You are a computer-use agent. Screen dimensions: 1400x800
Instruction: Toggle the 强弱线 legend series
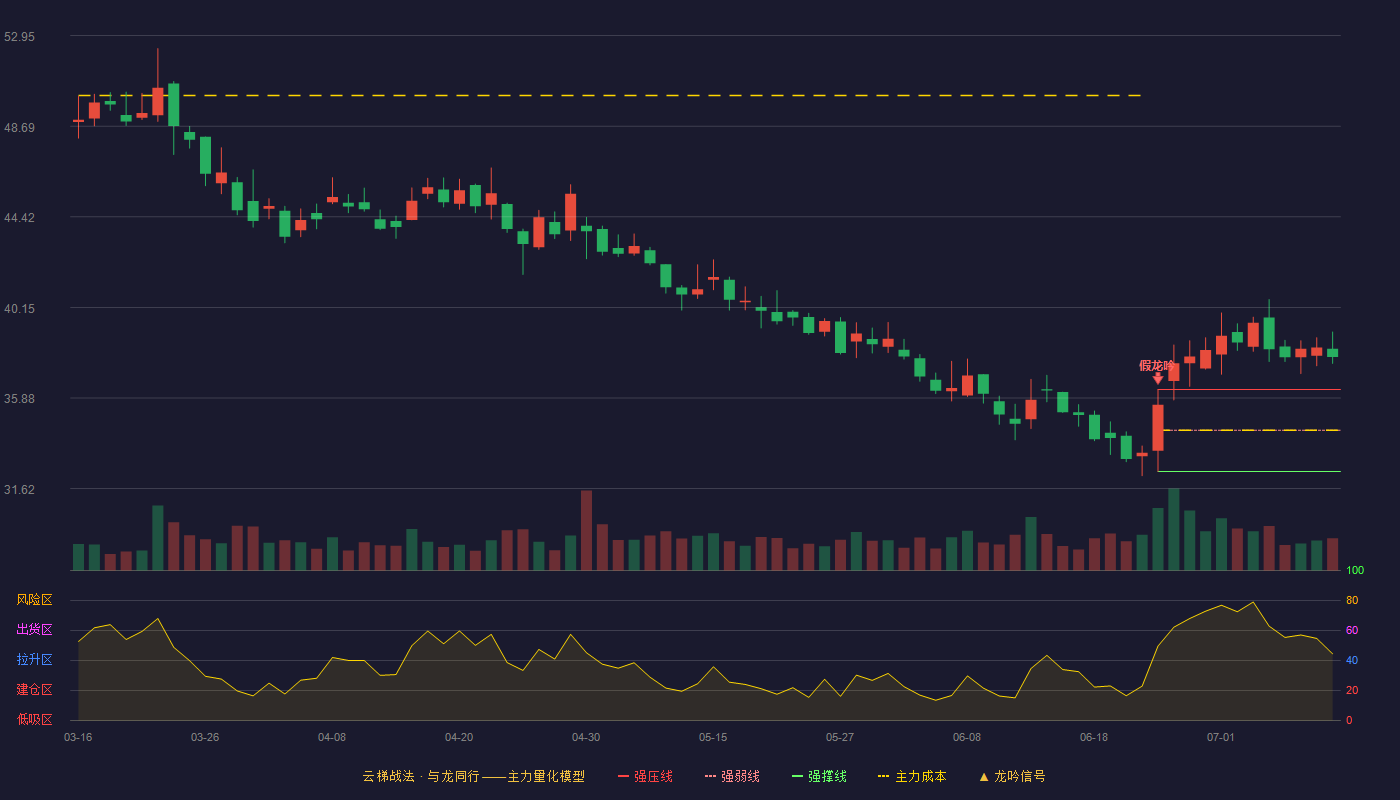point(732,776)
